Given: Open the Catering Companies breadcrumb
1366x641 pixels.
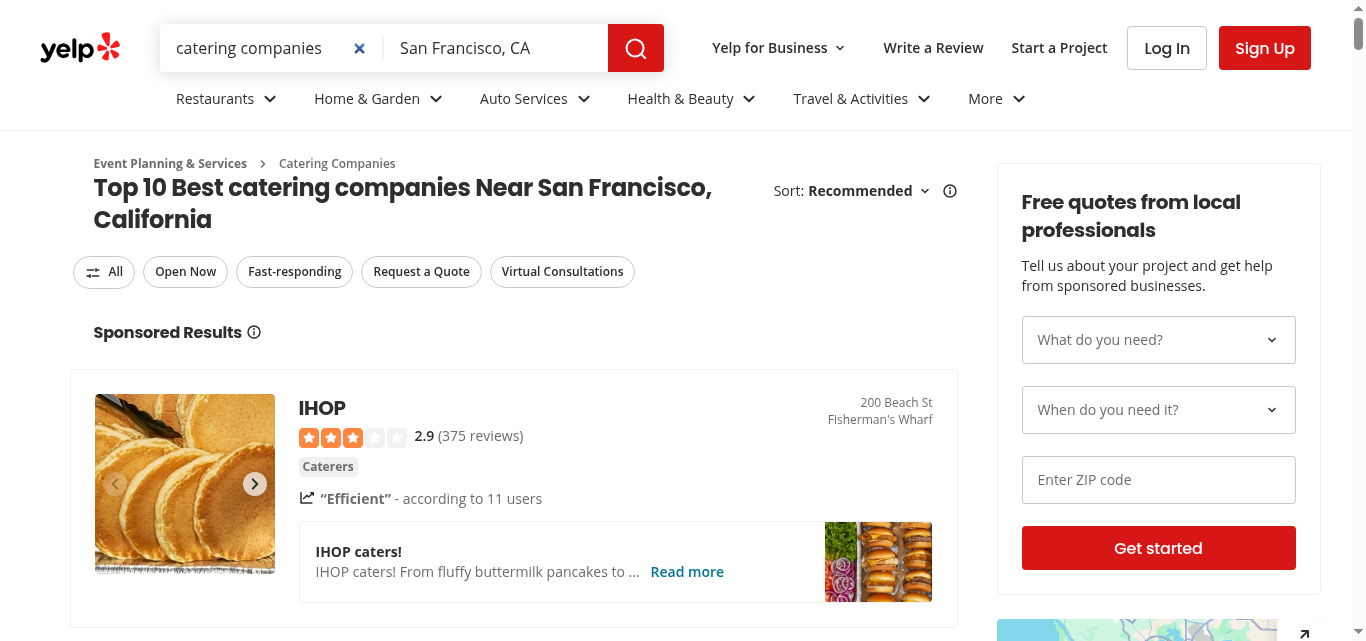Looking at the screenshot, I should coord(337,164).
